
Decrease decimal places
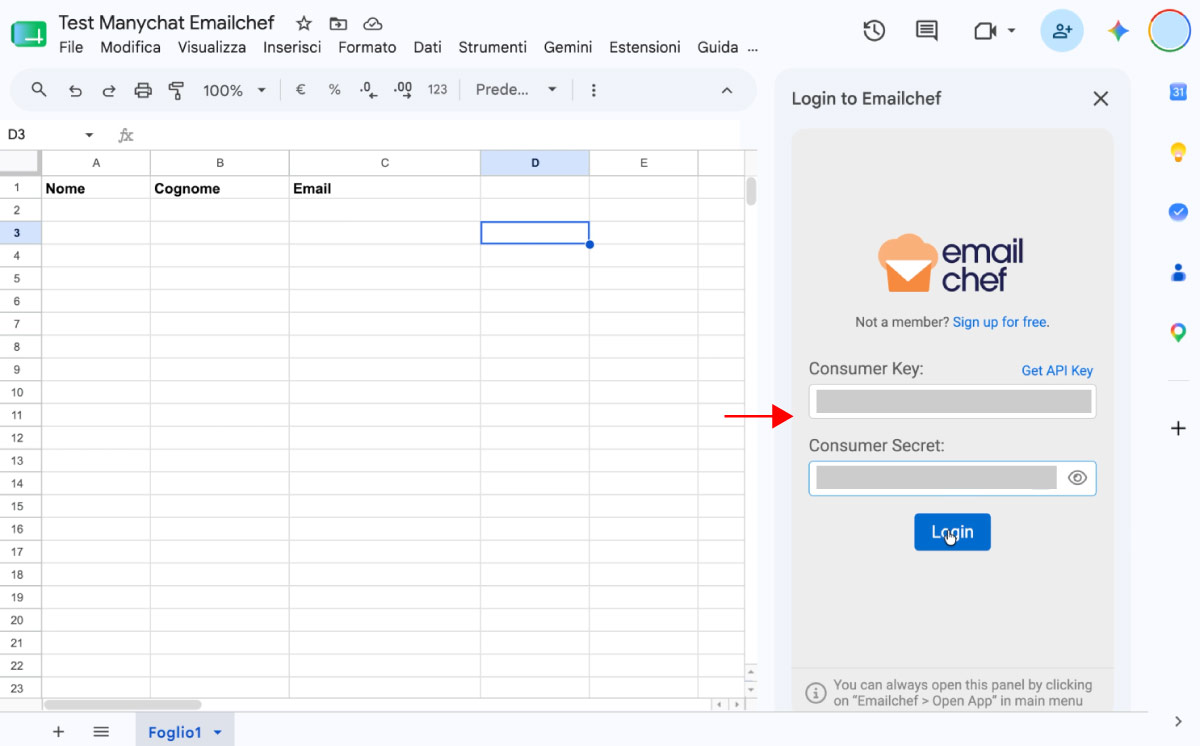[x=368, y=90]
